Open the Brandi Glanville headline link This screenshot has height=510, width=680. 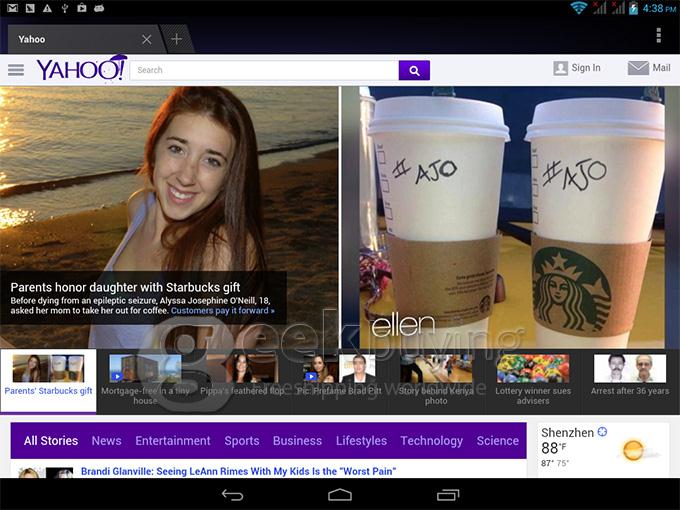[x=238, y=471]
